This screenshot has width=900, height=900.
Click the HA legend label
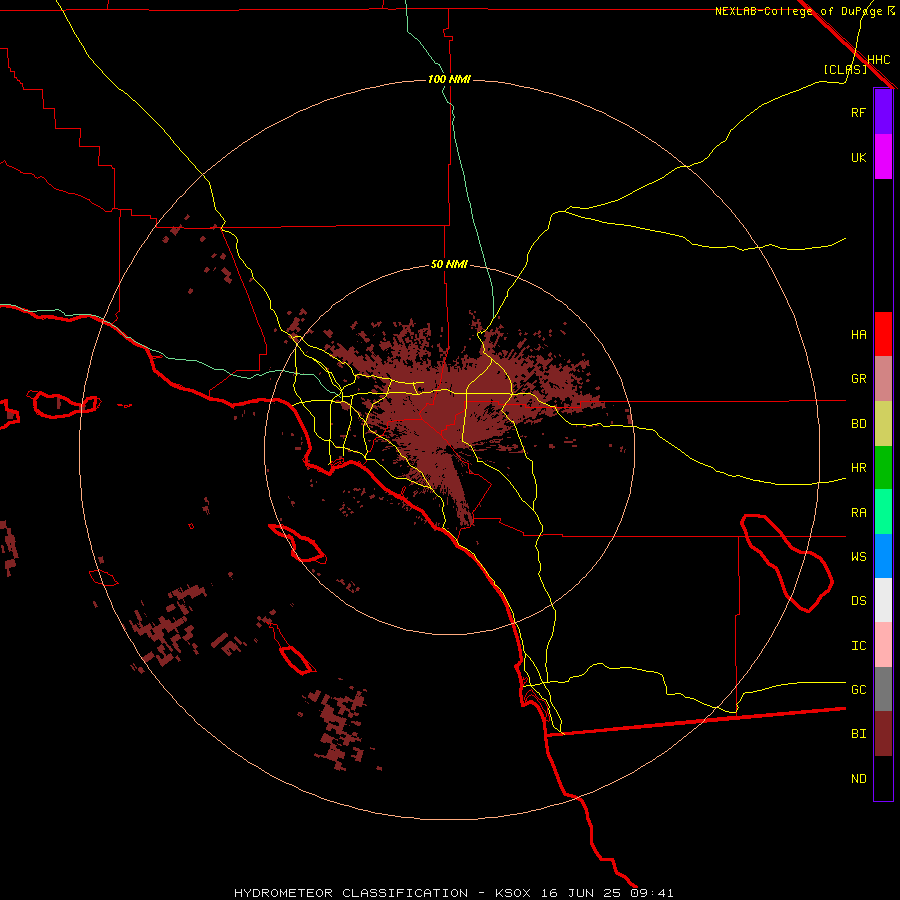(x=858, y=335)
